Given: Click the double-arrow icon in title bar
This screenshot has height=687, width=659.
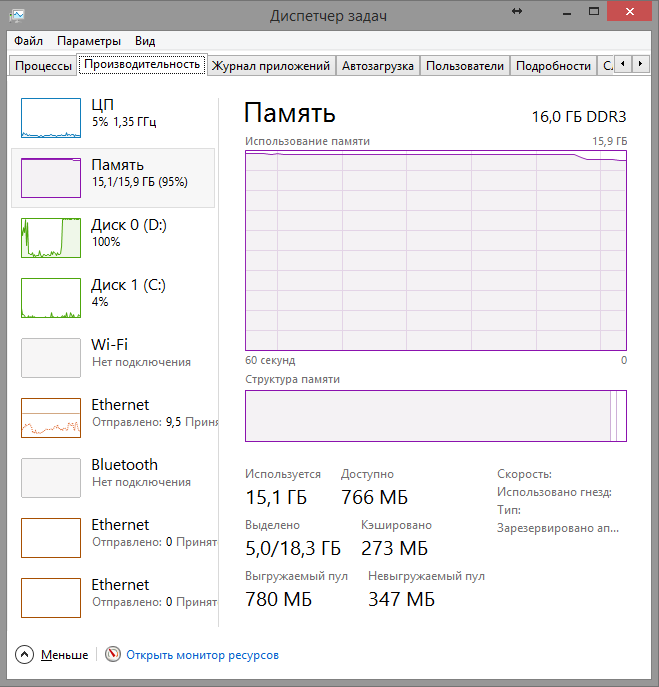Looking at the screenshot, I should (517, 11).
